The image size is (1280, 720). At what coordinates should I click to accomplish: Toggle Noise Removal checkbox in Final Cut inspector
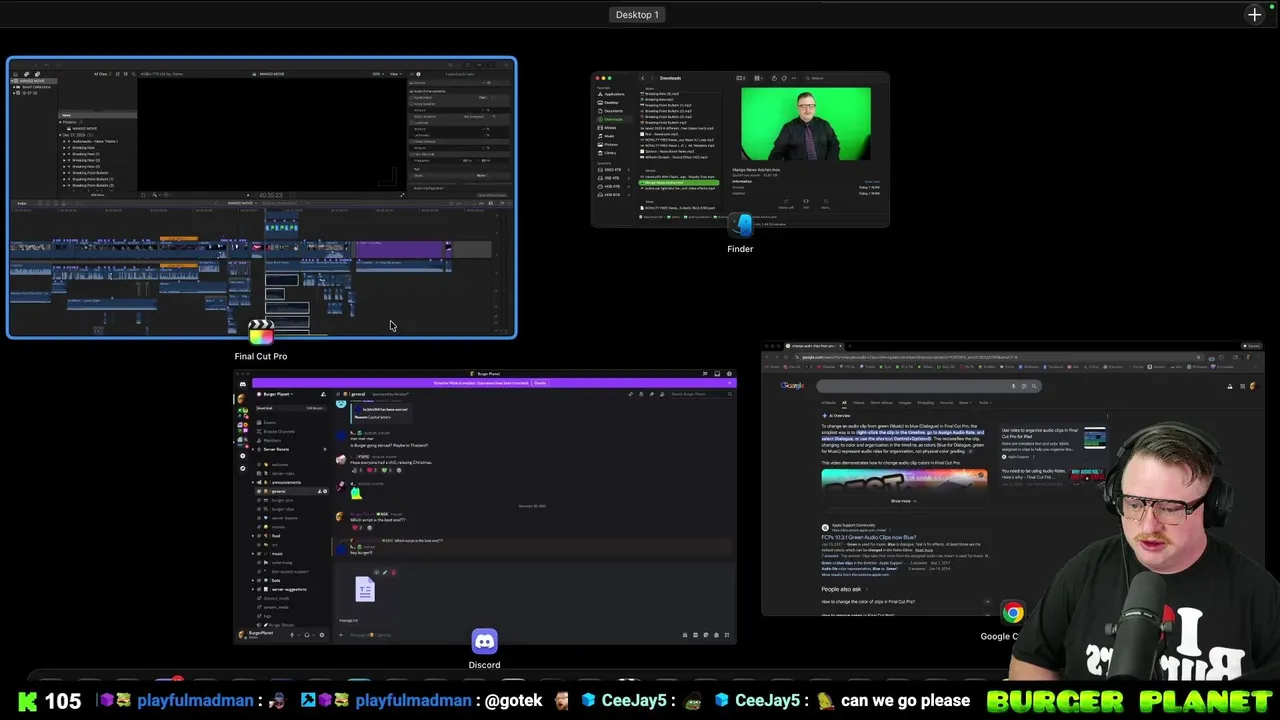pyautogui.click(x=412, y=141)
